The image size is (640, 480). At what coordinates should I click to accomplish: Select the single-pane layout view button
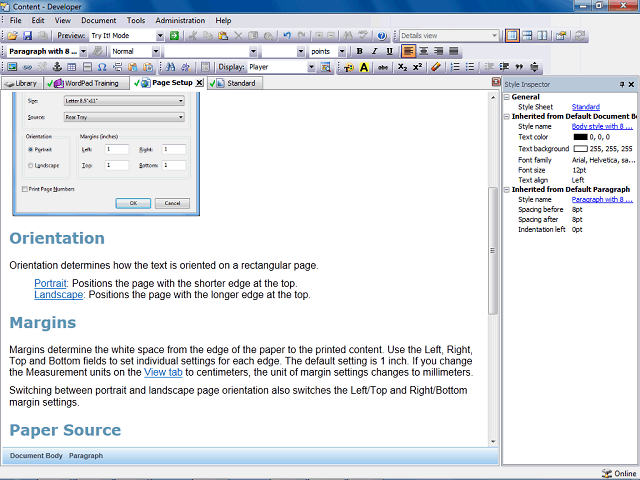click(x=512, y=36)
